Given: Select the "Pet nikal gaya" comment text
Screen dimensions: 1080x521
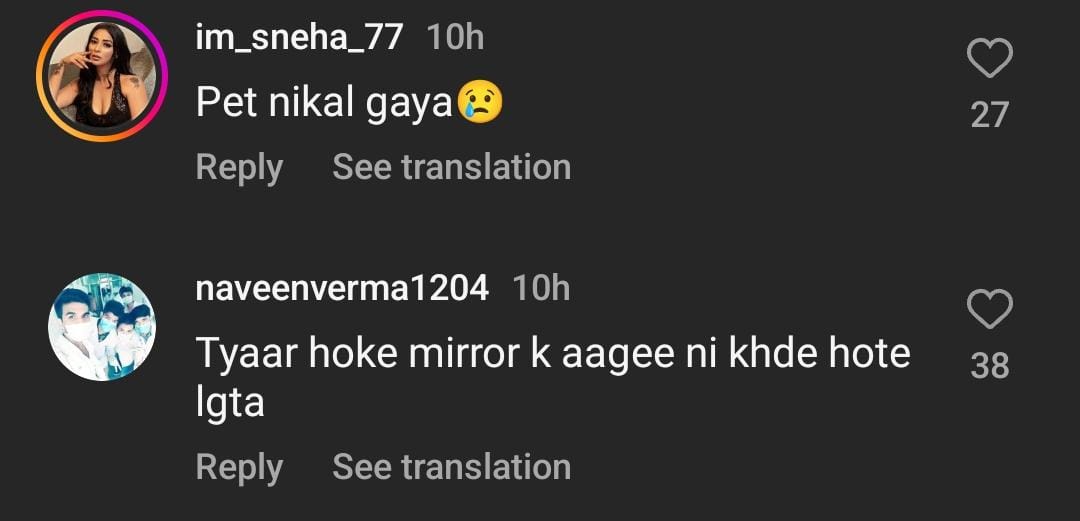Looking at the screenshot, I should (325, 103).
